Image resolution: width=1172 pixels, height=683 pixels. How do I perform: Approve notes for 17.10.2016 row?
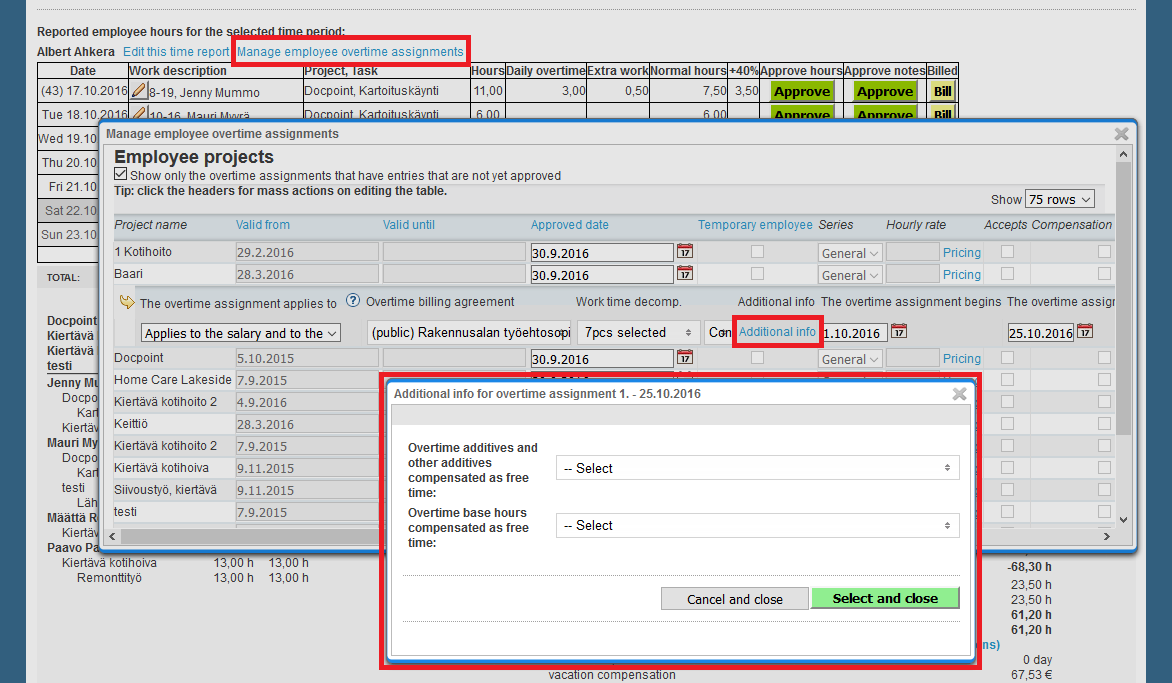885,91
